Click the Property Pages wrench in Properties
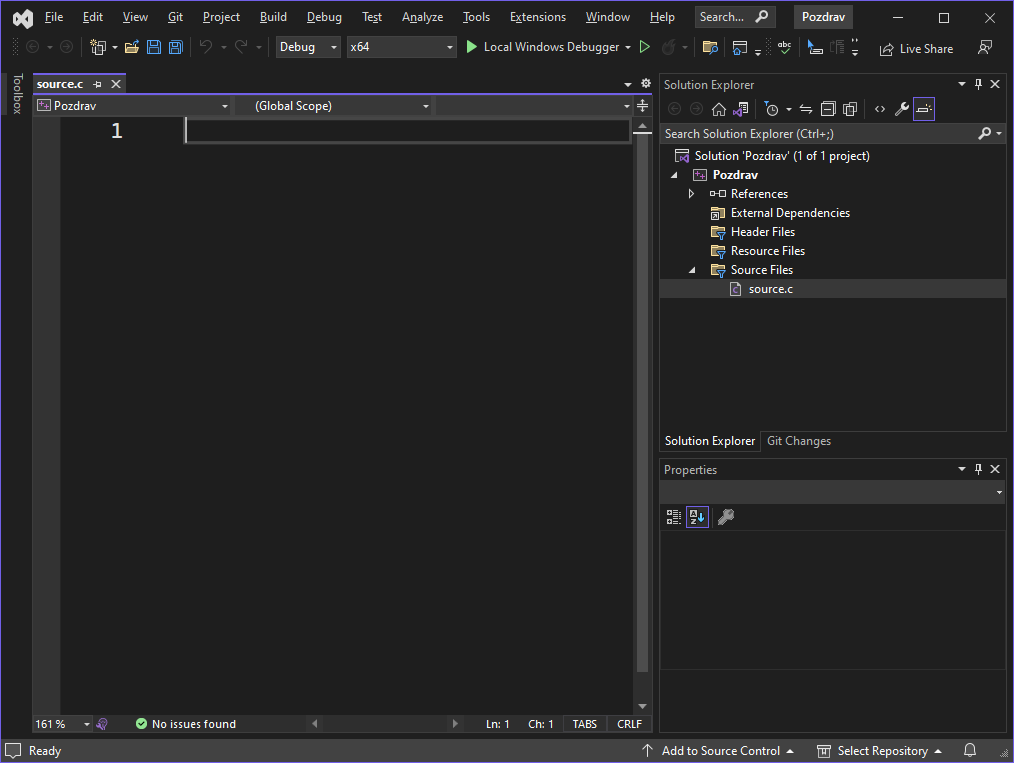This screenshot has width=1014, height=763. pos(726,517)
